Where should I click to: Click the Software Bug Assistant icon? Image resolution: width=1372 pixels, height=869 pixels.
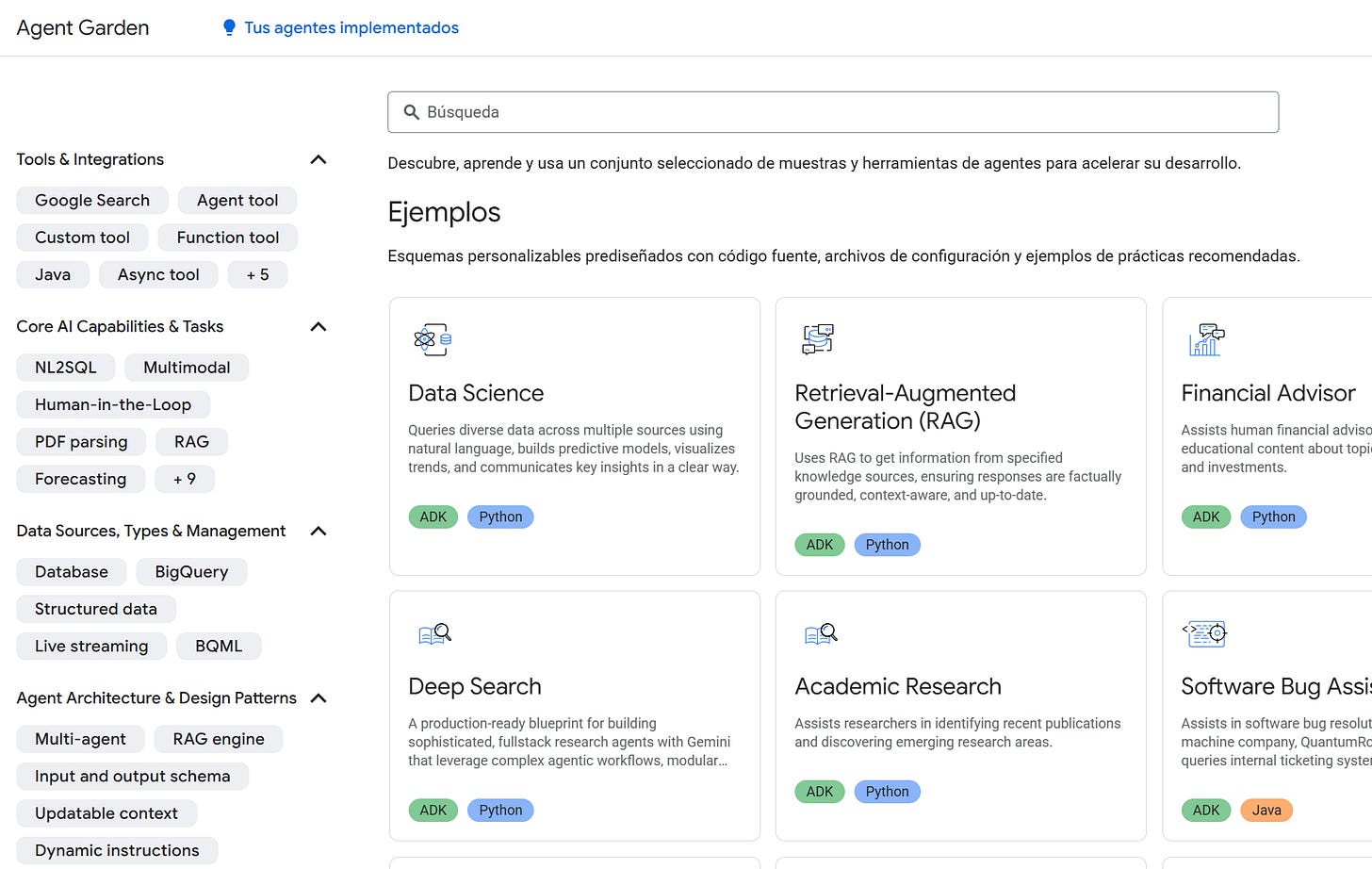[x=1205, y=633]
